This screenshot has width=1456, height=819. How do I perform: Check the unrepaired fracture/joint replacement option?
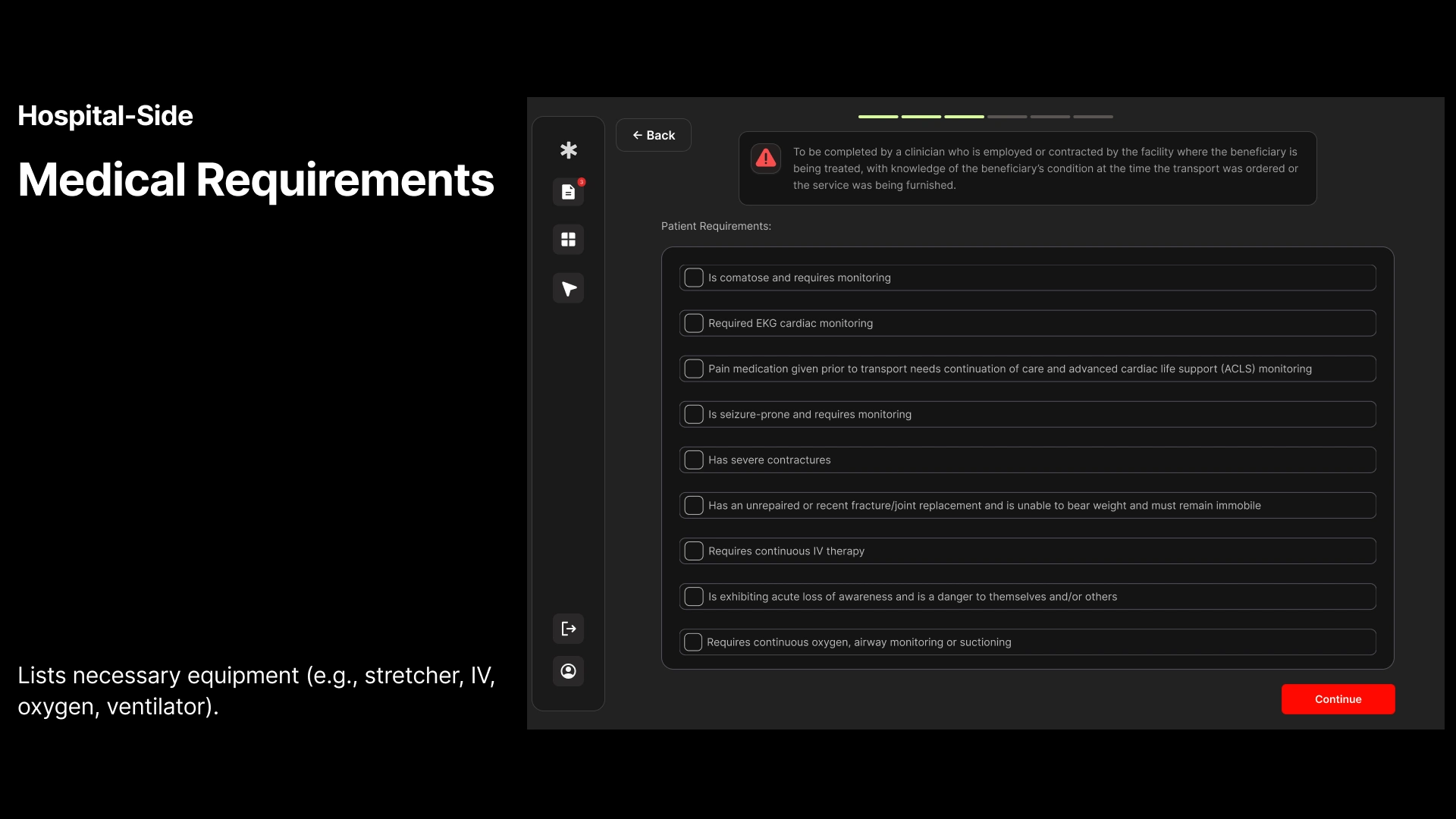[693, 505]
